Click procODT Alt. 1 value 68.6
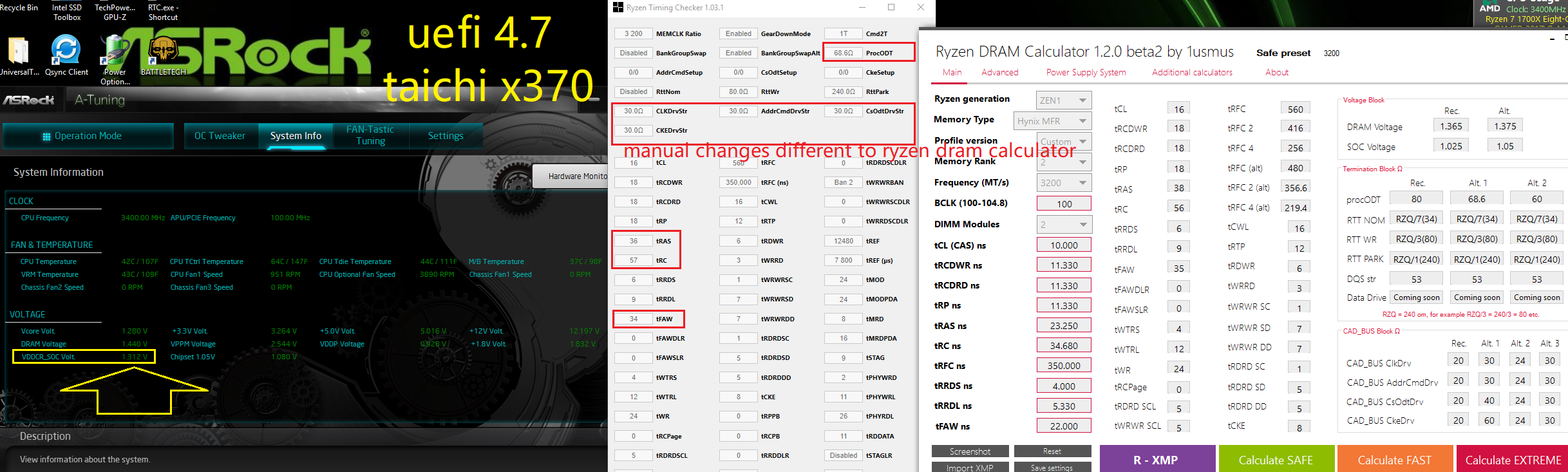 pos(1477,199)
